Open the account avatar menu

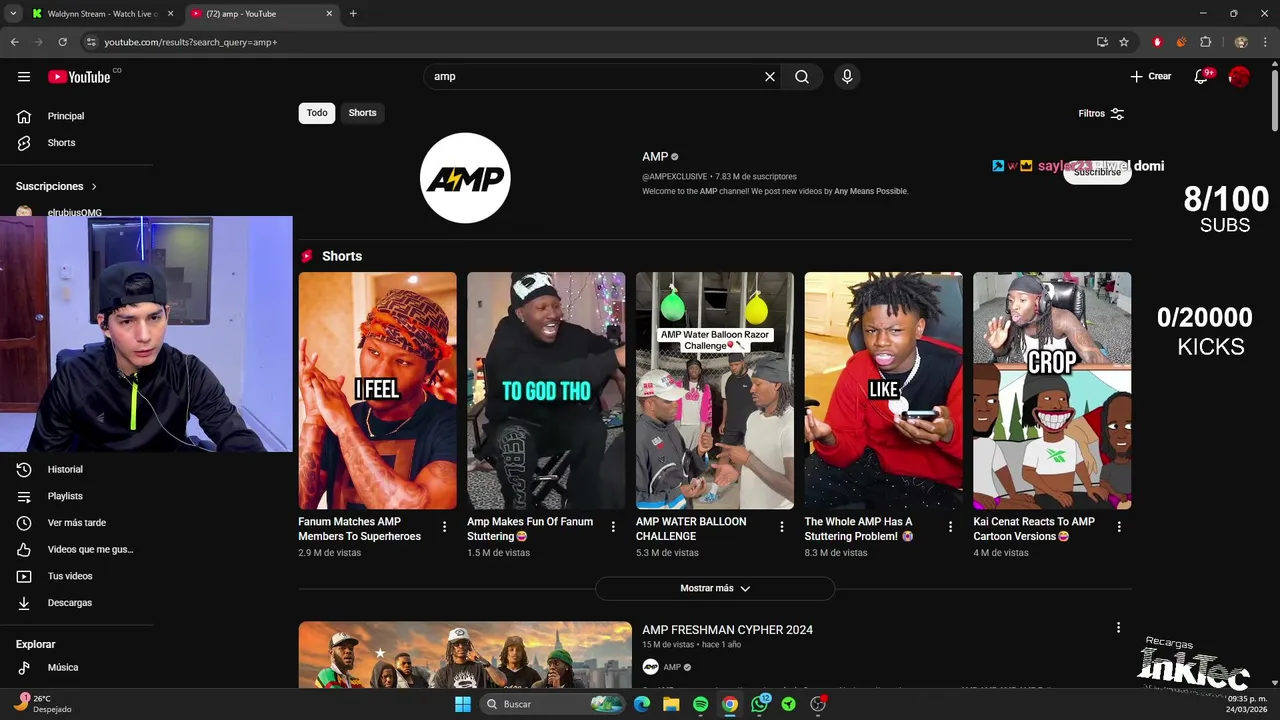coord(1239,77)
